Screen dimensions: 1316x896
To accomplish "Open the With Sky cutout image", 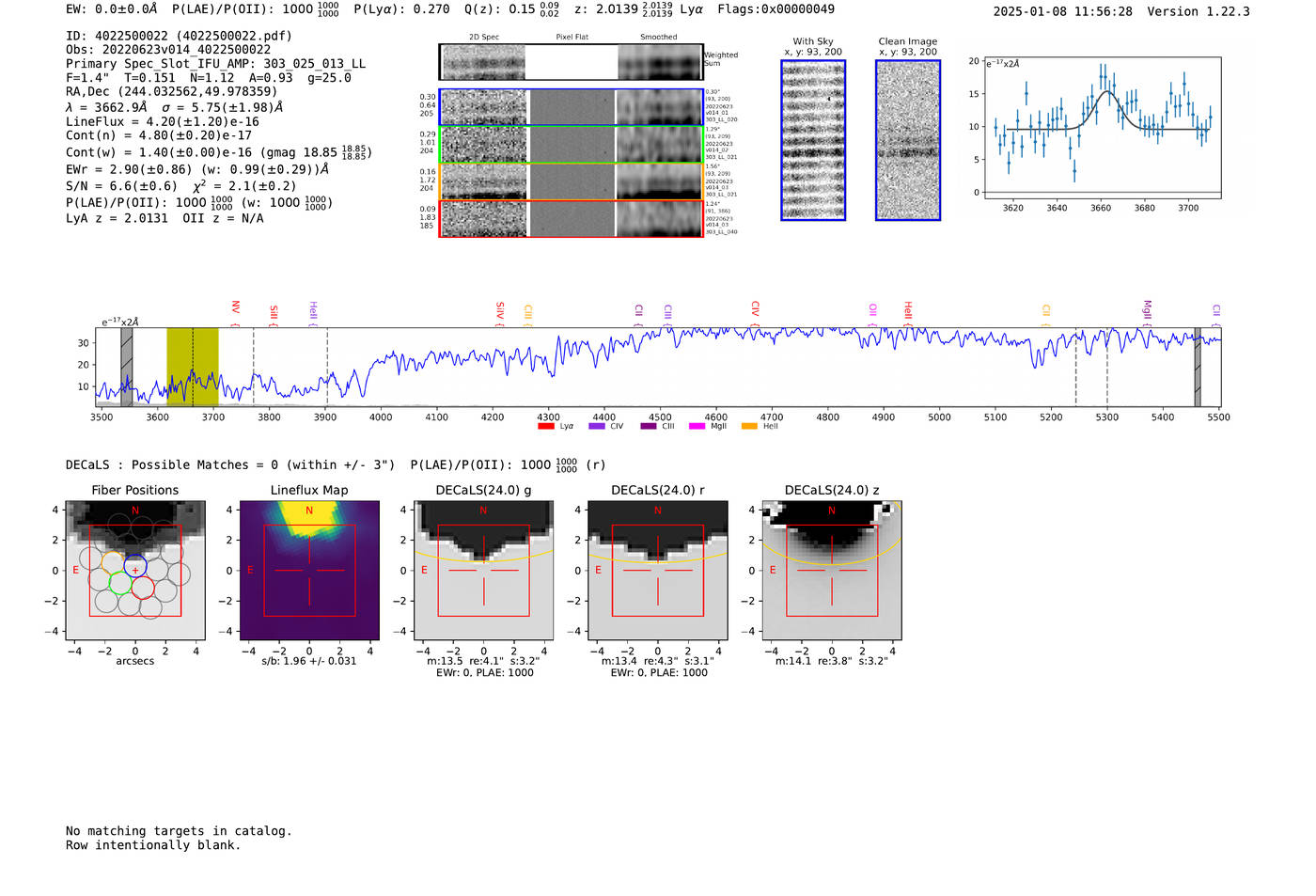I will [813, 140].
